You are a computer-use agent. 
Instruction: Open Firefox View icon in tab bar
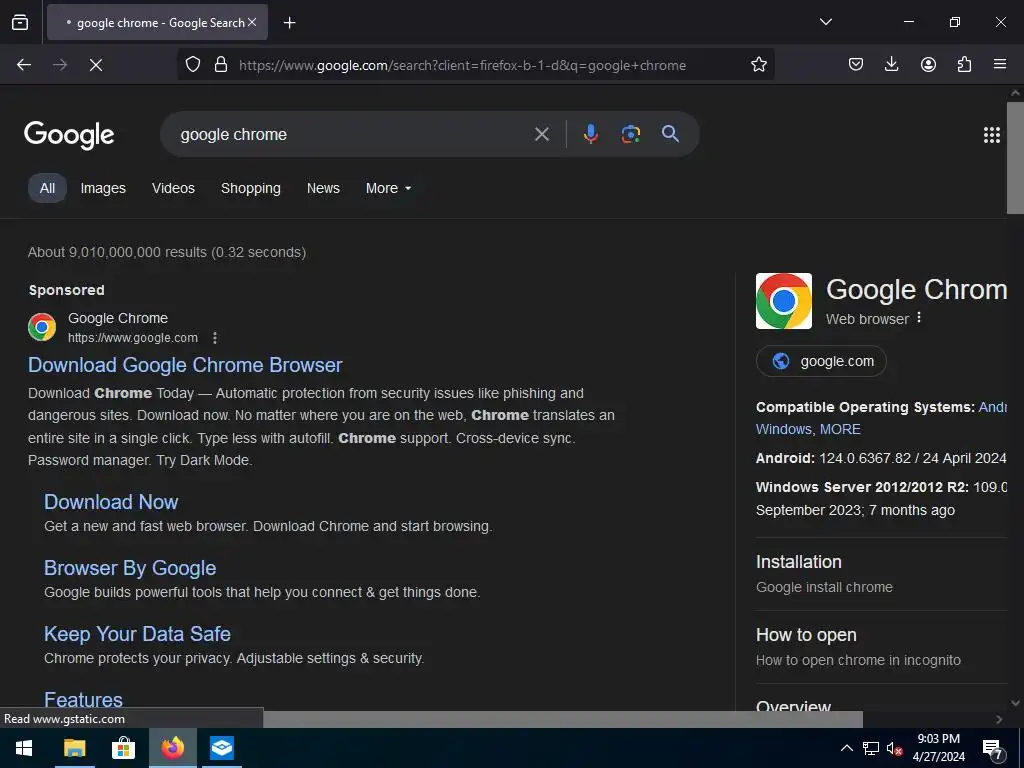pyautogui.click(x=20, y=22)
